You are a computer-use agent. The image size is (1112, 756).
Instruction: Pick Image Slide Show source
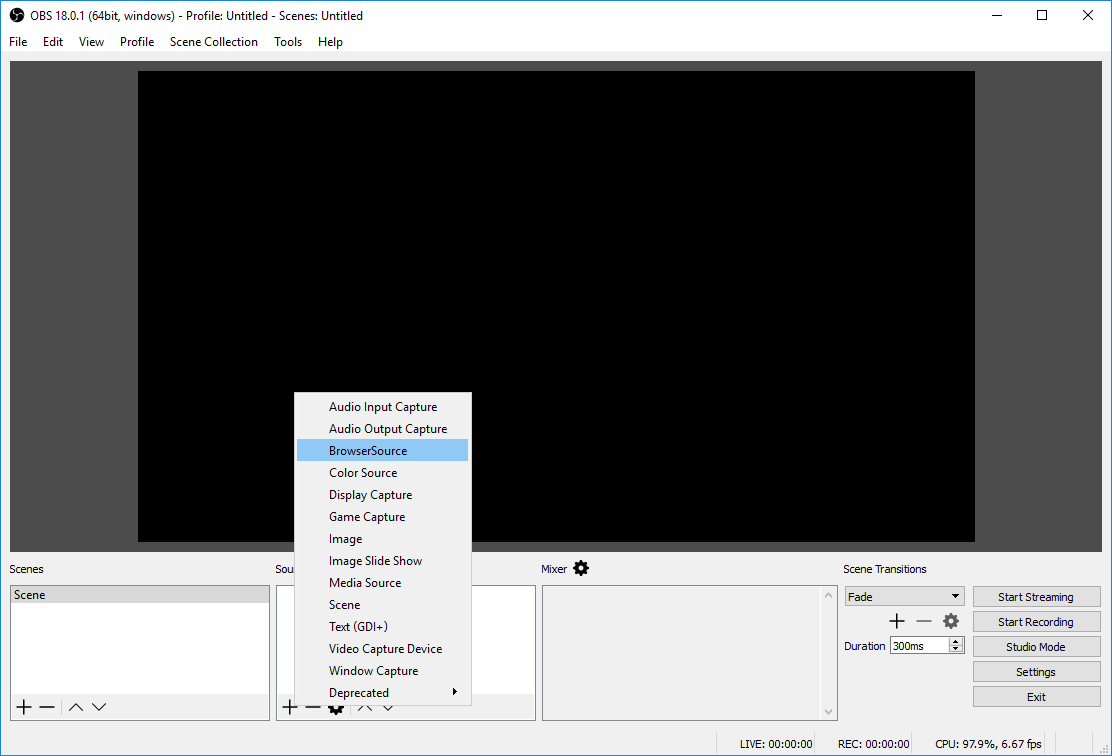(x=382, y=560)
